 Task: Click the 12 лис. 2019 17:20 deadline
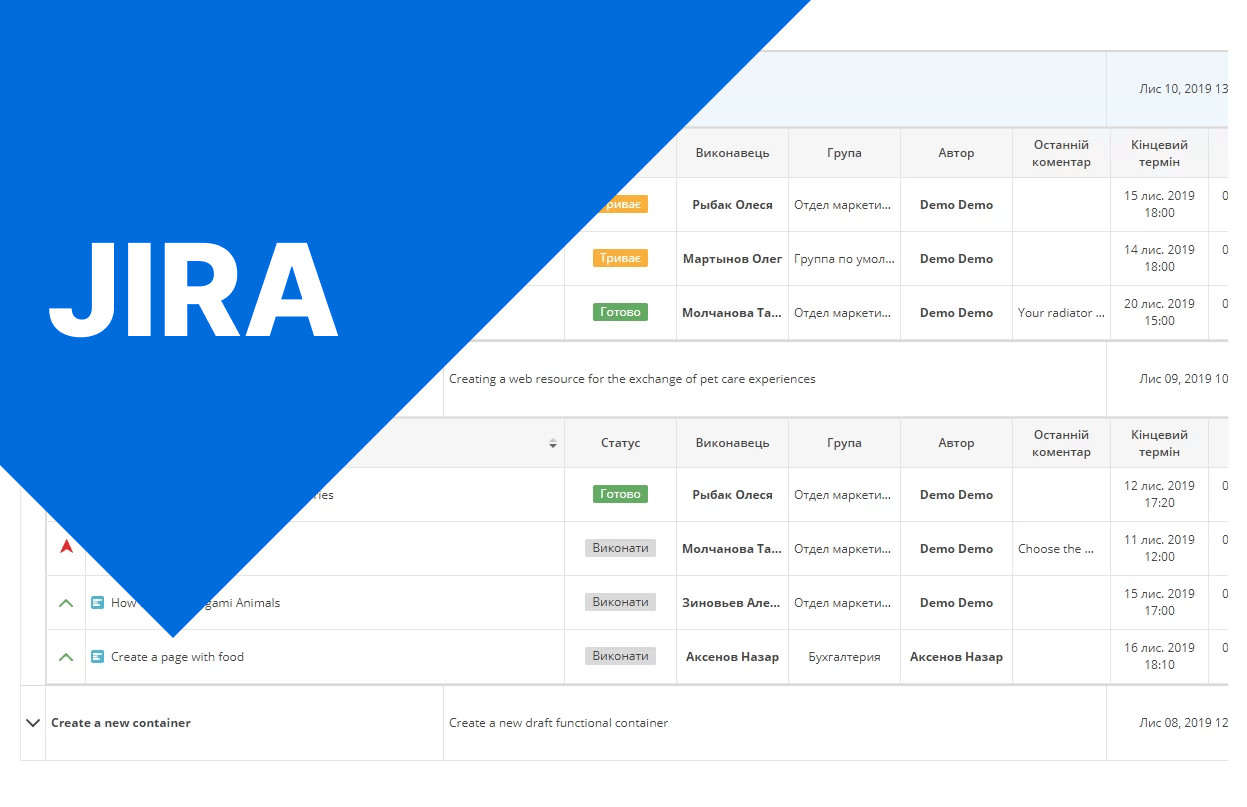coord(1160,494)
